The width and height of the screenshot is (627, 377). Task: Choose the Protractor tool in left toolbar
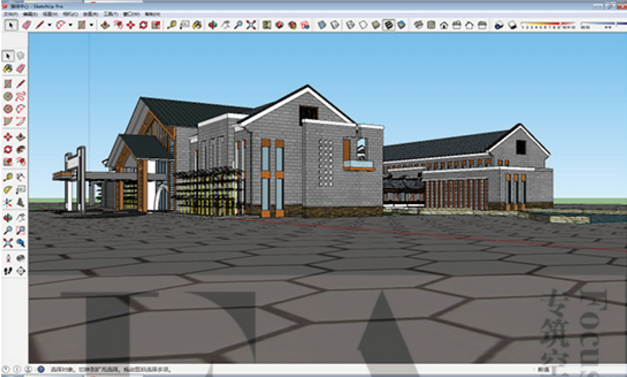[x=8, y=190]
